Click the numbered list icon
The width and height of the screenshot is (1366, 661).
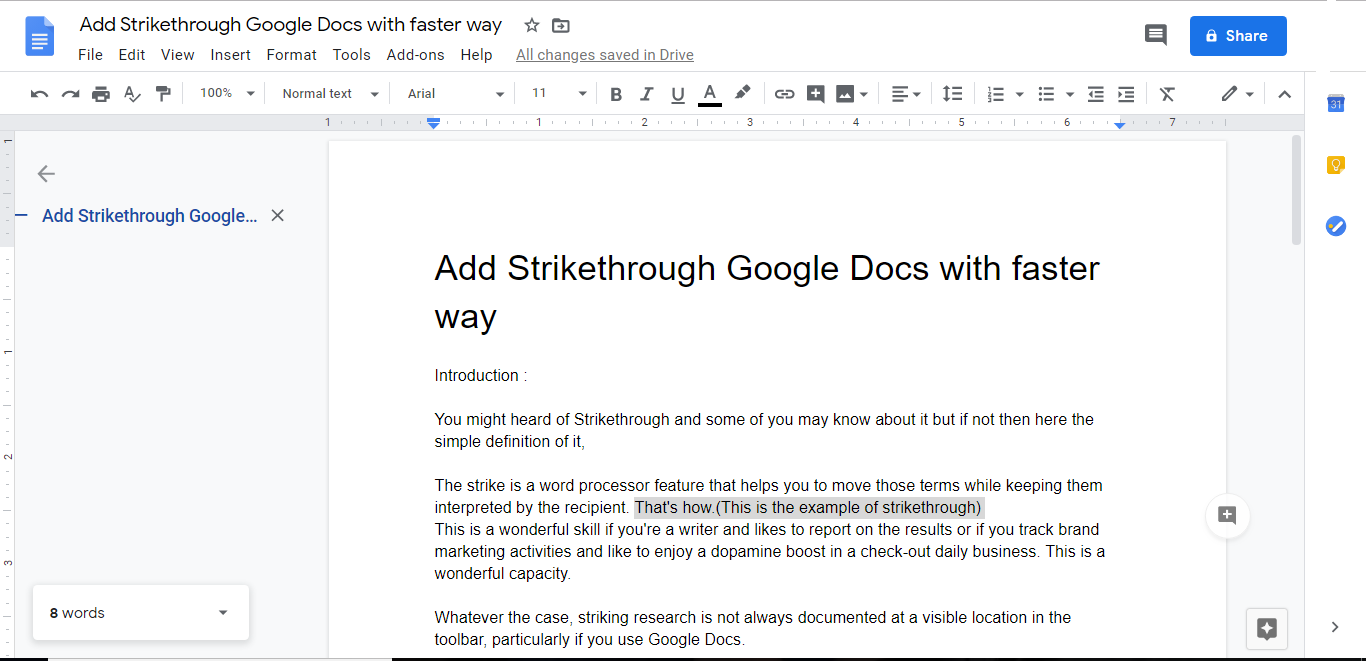(x=995, y=94)
